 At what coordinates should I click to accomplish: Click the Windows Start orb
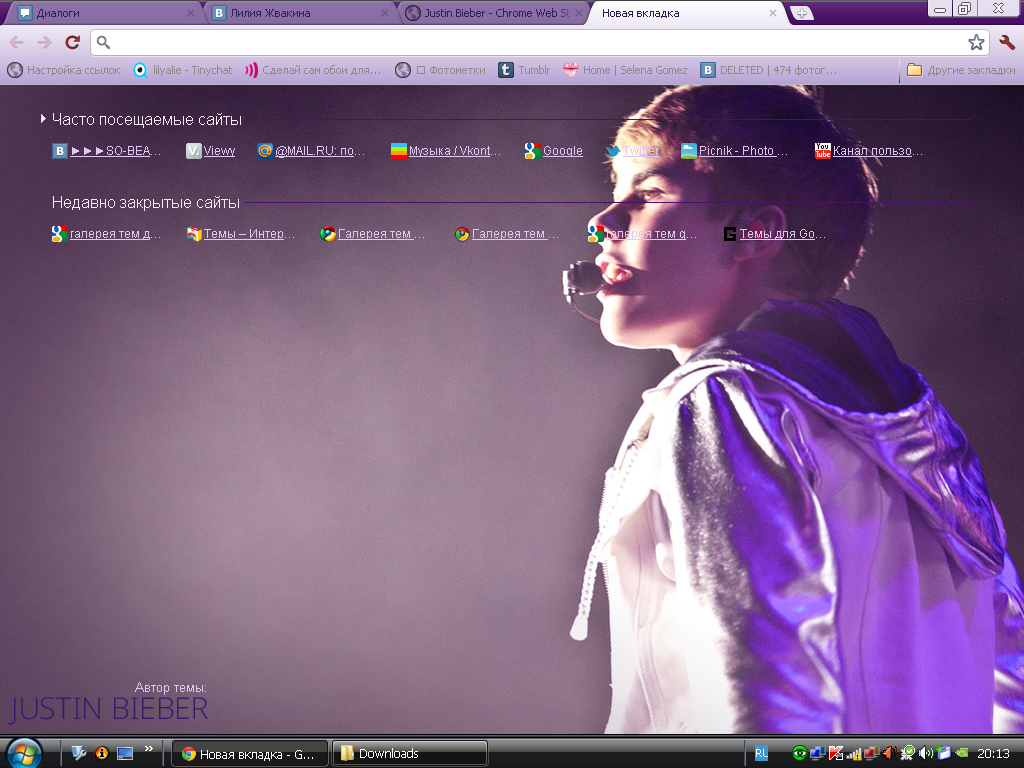[x=24, y=752]
